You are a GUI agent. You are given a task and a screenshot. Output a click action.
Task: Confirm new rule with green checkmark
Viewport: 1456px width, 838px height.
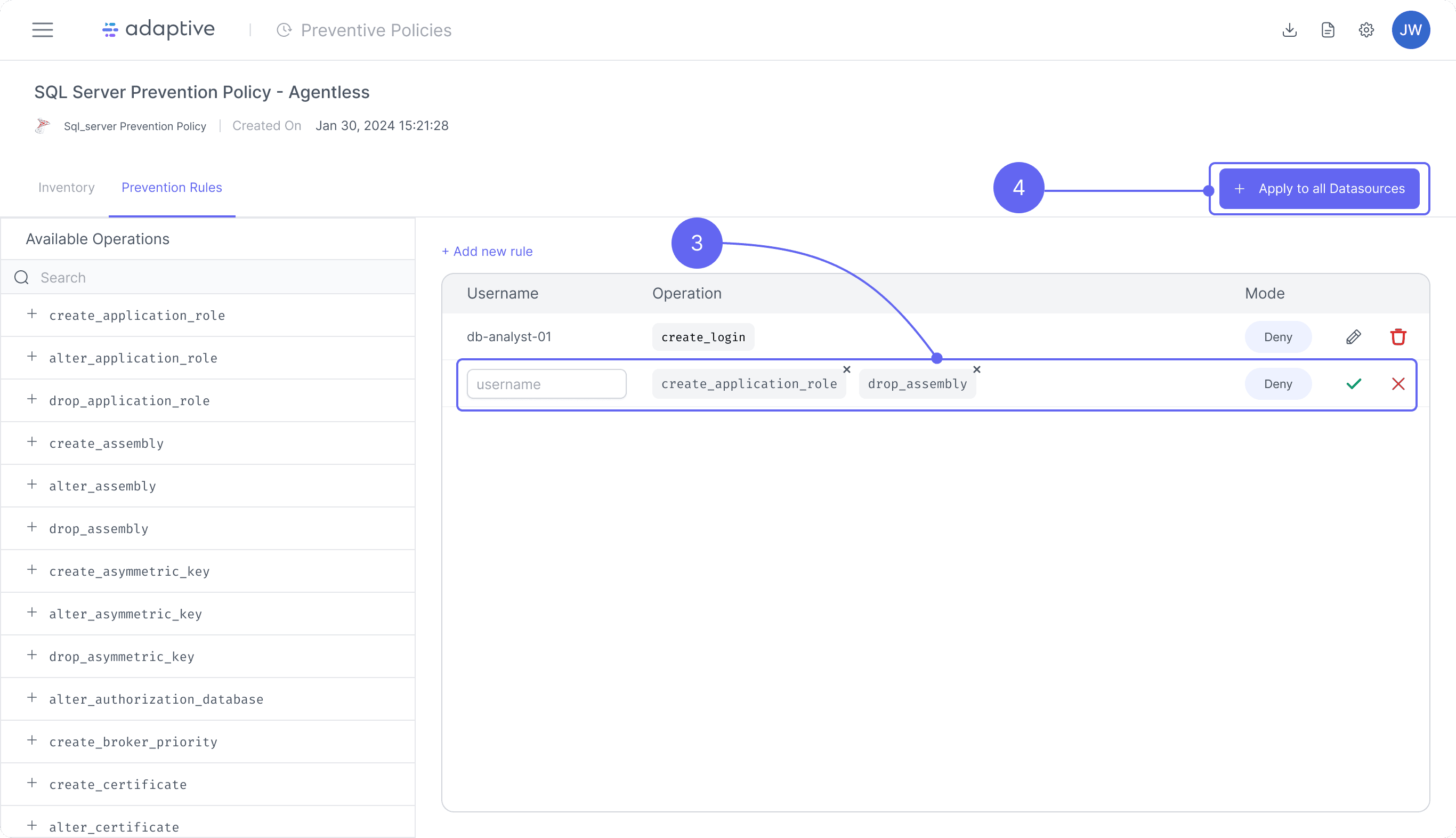click(1354, 384)
